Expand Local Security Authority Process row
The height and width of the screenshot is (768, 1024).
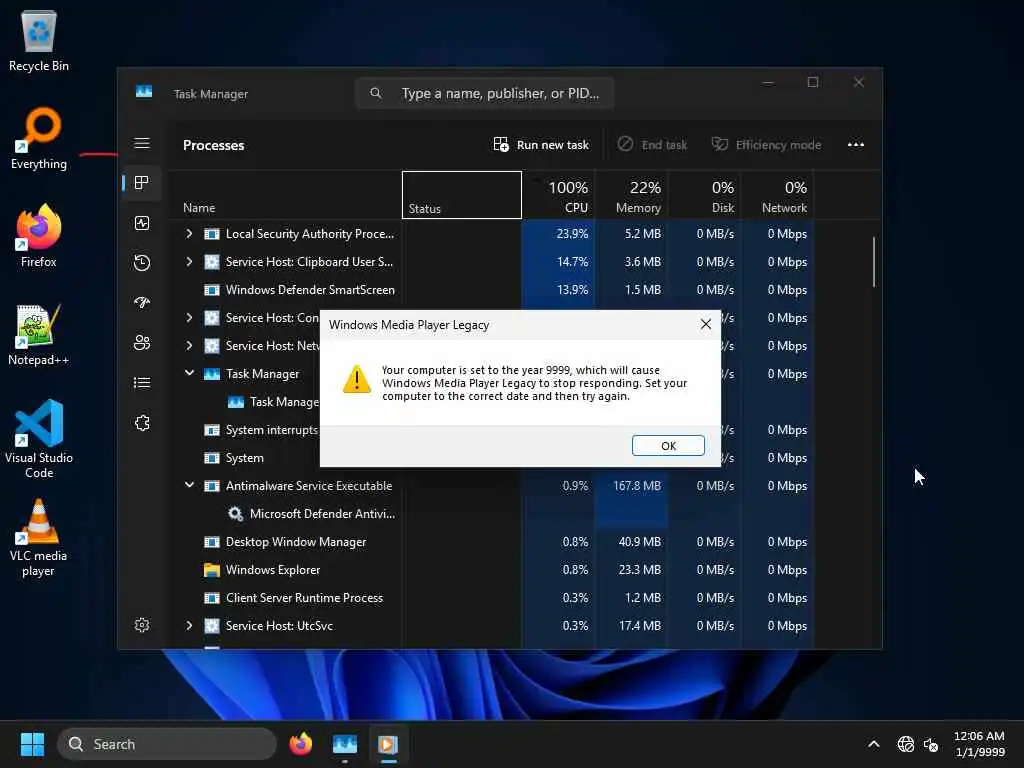(189, 233)
